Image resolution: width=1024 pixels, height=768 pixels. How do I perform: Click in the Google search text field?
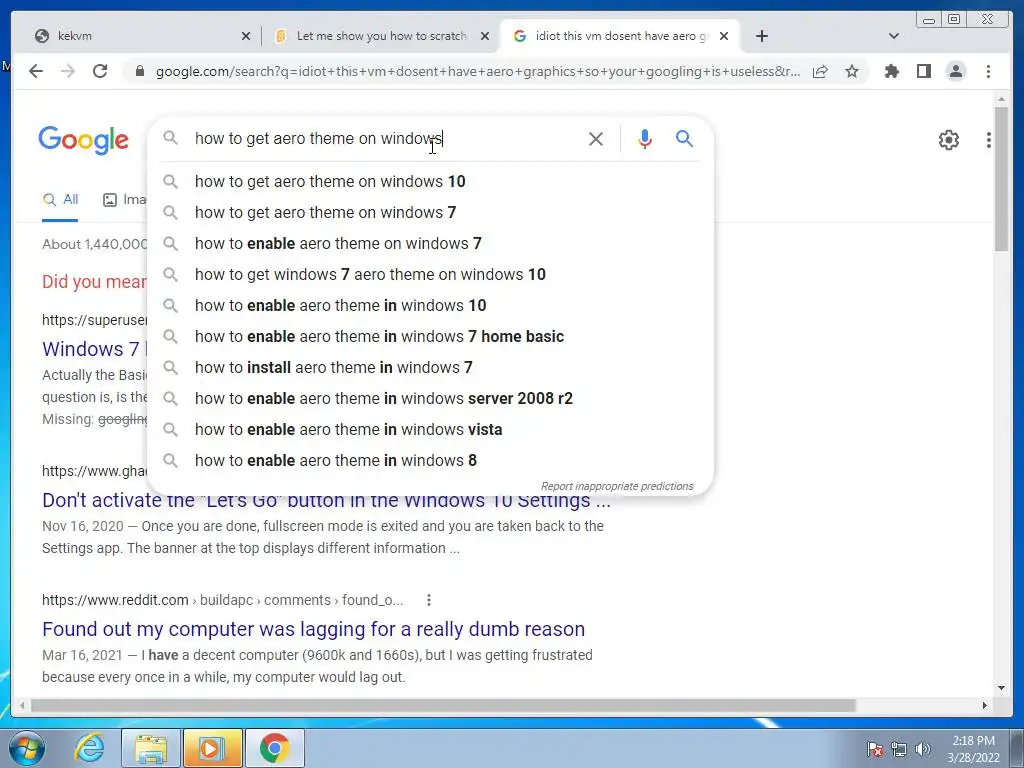[385, 138]
